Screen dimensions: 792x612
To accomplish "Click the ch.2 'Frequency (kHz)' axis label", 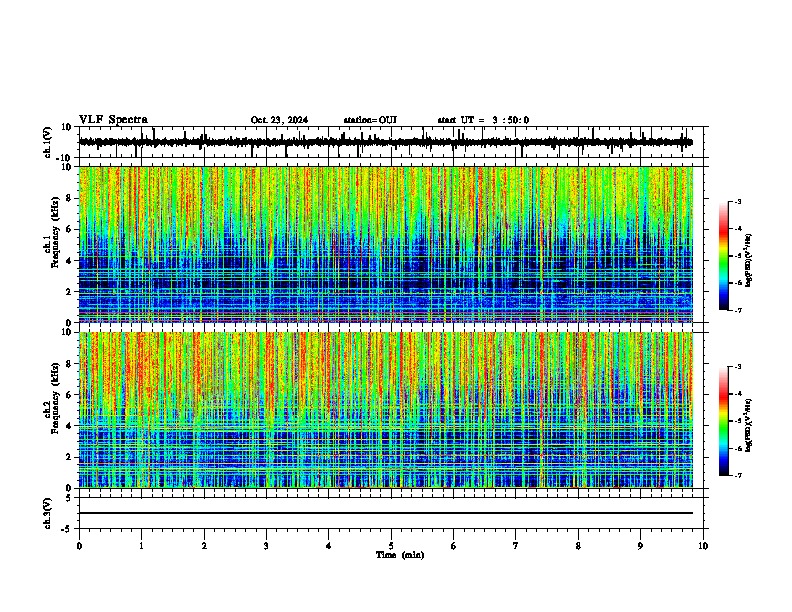I will (x=55, y=398).
